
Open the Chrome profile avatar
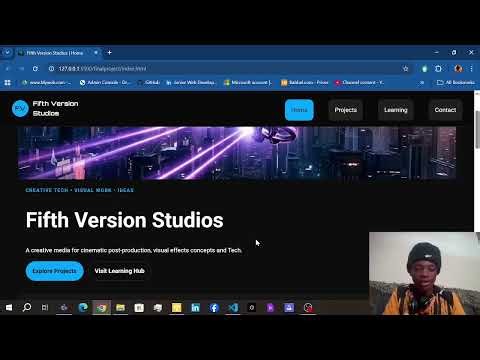(458, 69)
